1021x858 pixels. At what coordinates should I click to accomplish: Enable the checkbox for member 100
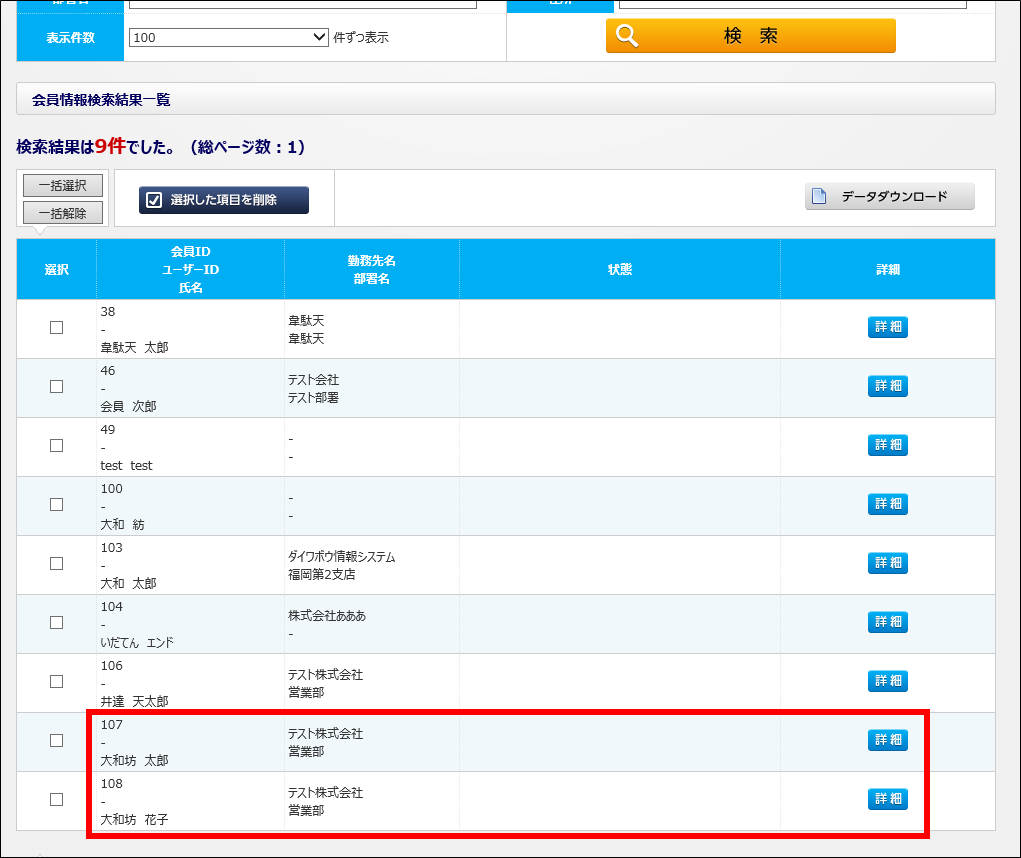[x=56, y=505]
